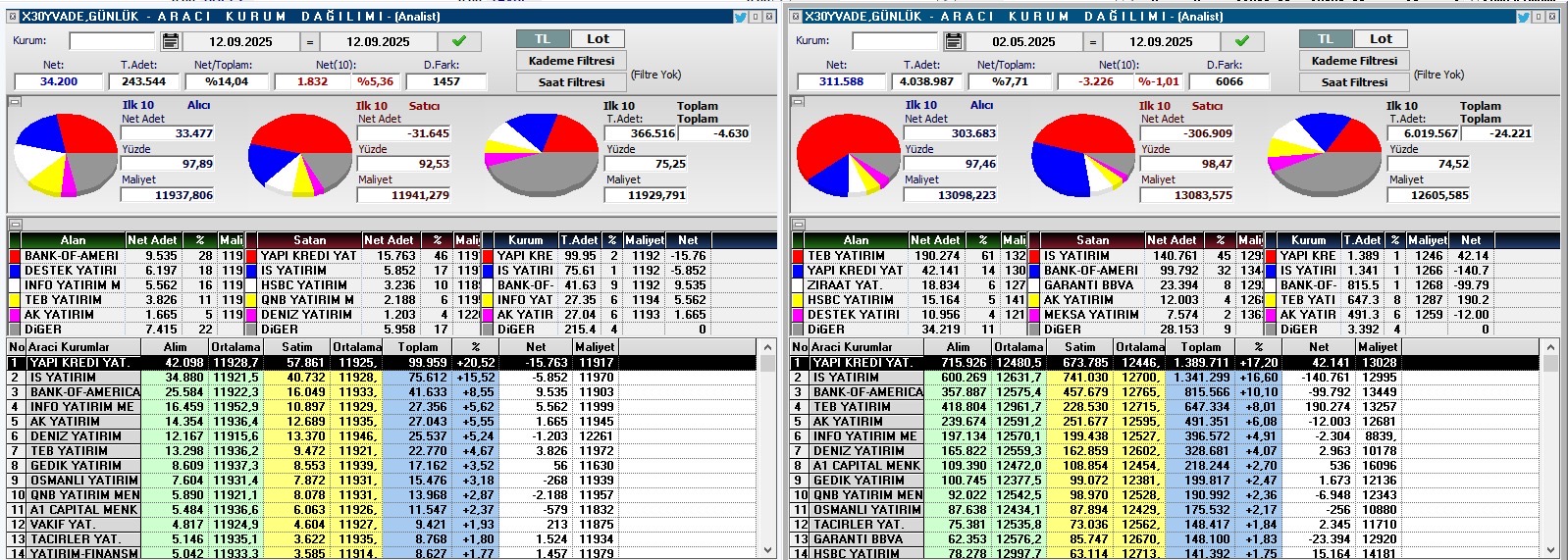Sort by Satim column header, right window
The width and height of the screenshot is (1568, 560).
[1079, 347]
